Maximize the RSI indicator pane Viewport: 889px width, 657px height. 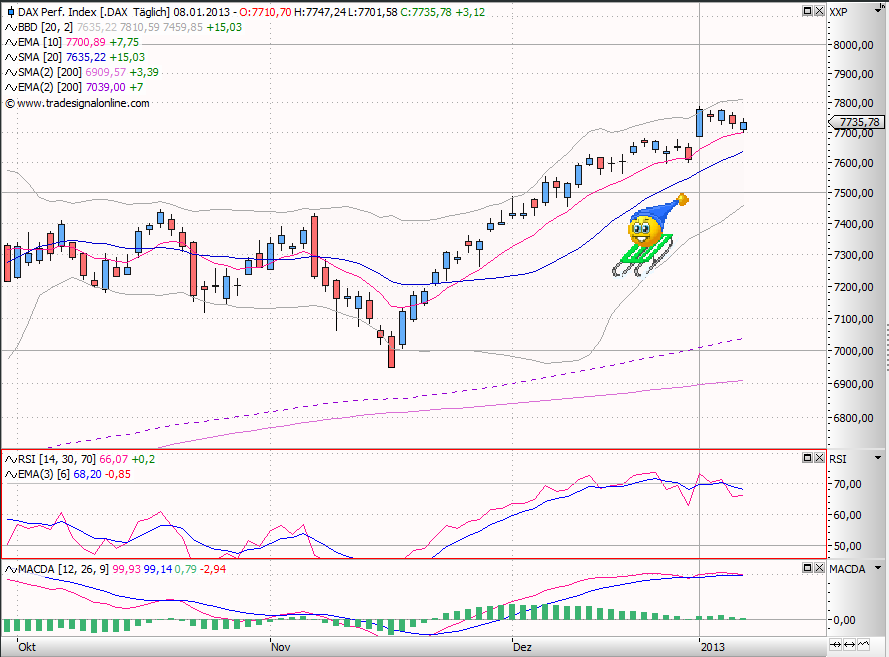point(806,457)
